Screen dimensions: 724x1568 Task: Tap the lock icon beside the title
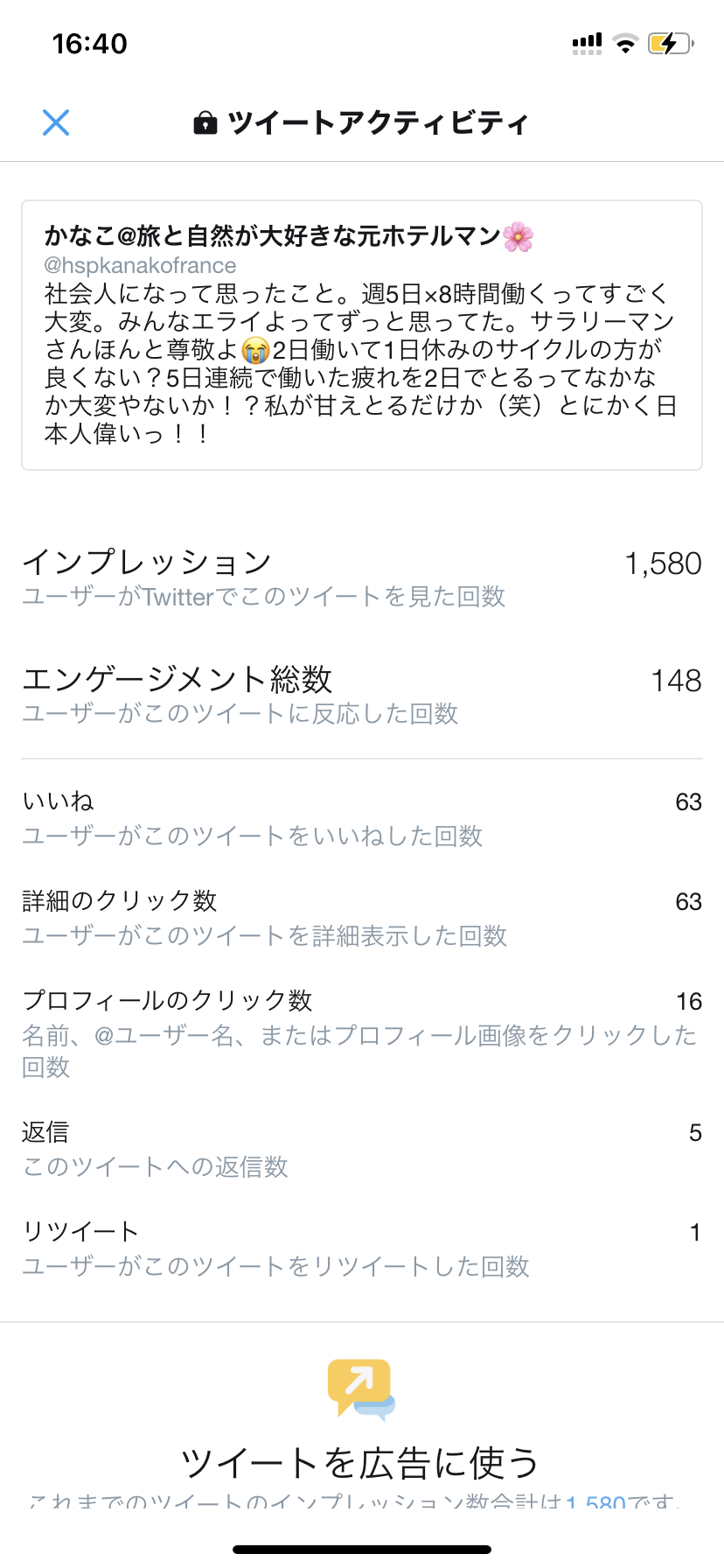[x=205, y=123]
